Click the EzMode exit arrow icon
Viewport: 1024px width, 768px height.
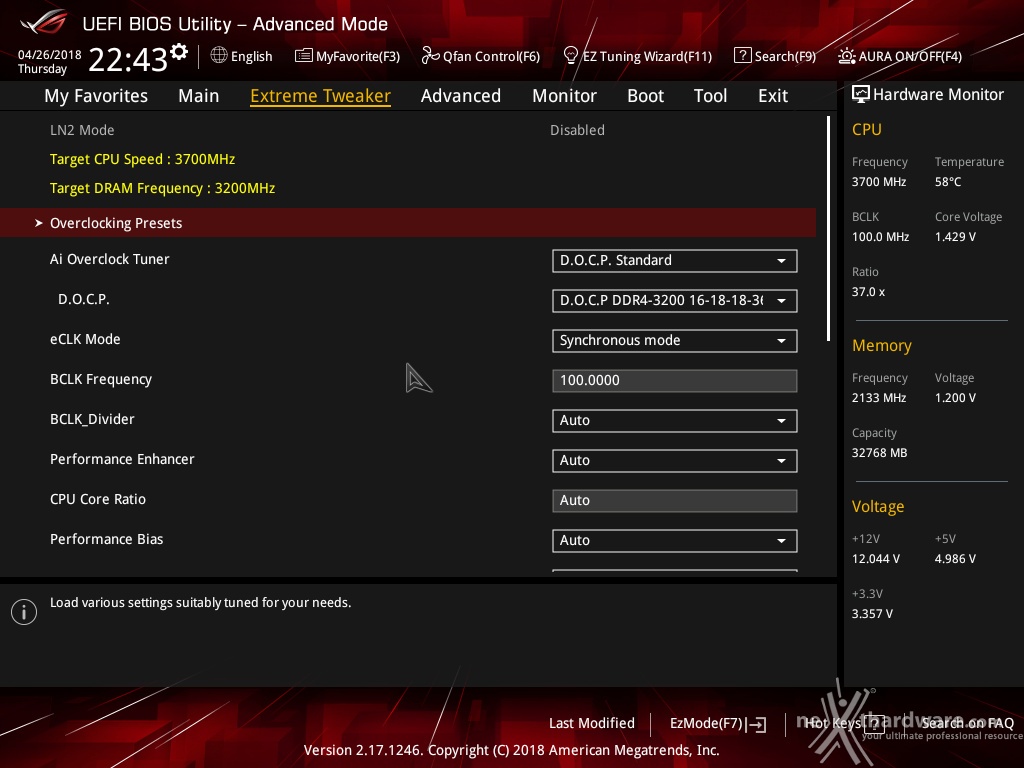[757, 724]
